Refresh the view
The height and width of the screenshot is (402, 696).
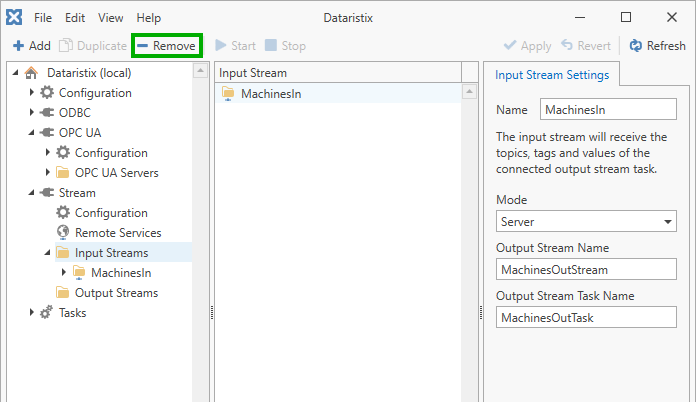657,46
